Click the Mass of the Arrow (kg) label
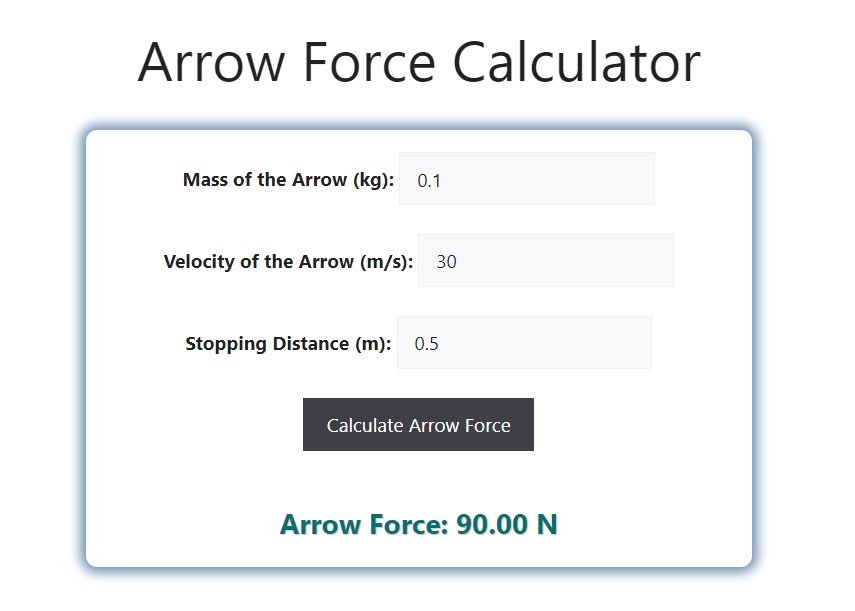This screenshot has width=855, height=611. pos(288,180)
